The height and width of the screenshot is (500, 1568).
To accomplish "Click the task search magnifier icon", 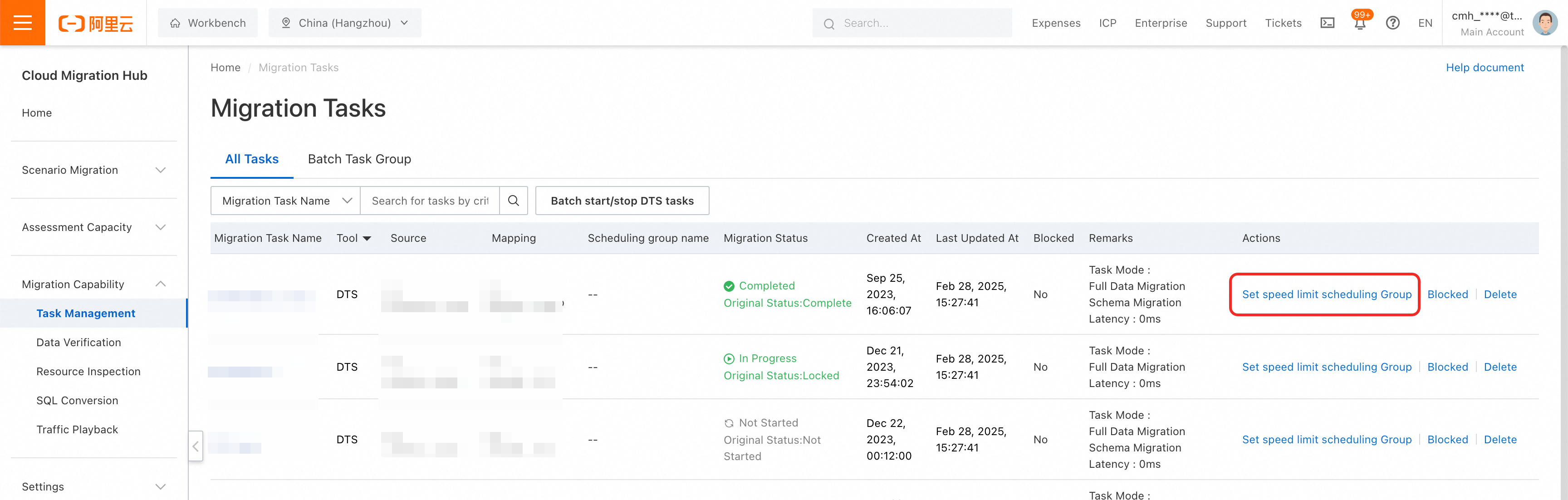I will (x=513, y=201).
